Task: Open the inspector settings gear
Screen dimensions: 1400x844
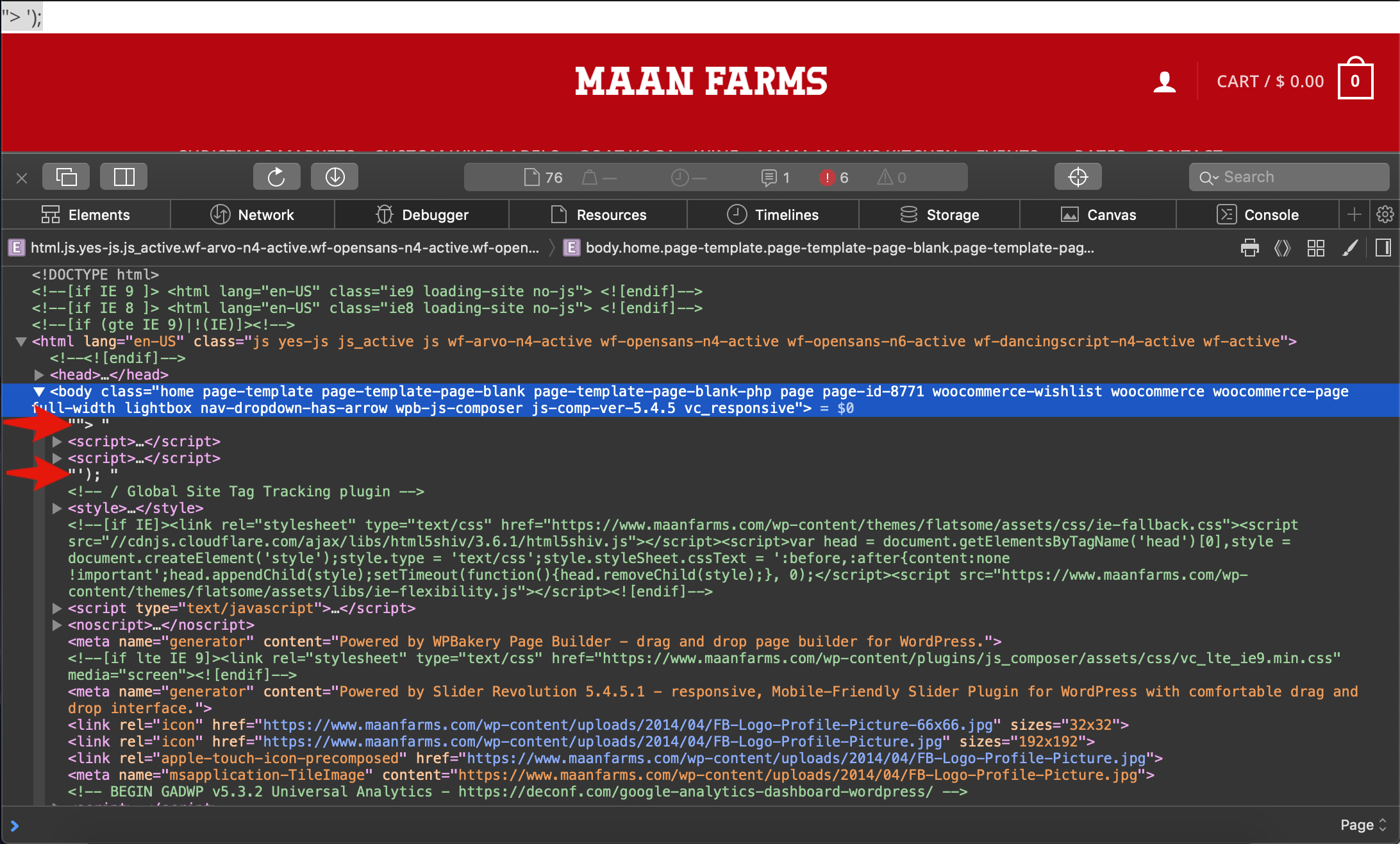Action: coord(1385,214)
